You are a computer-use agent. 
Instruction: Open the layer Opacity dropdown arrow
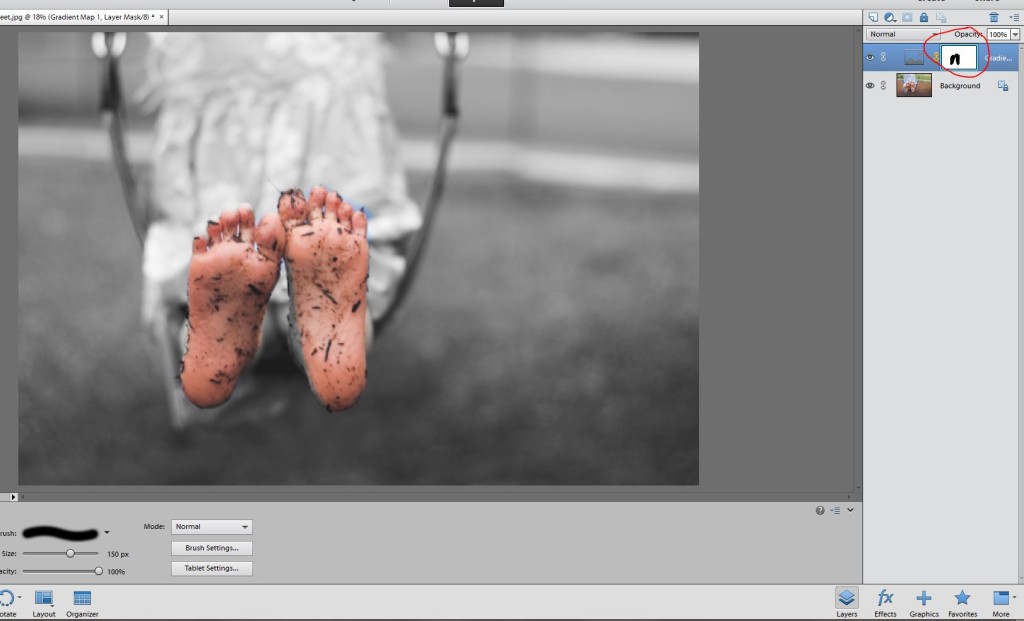point(1016,34)
